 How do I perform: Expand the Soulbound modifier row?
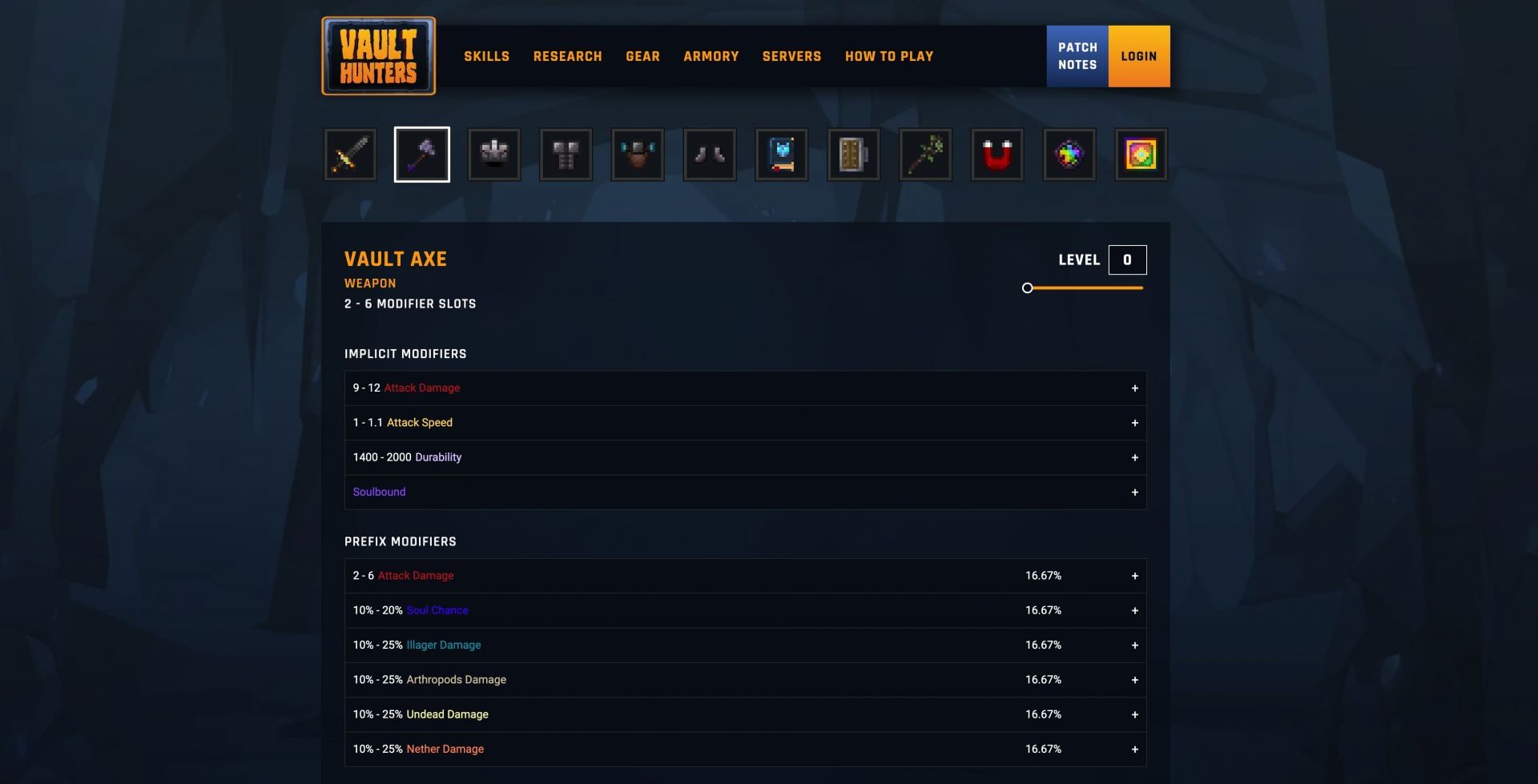pyautogui.click(x=745, y=492)
